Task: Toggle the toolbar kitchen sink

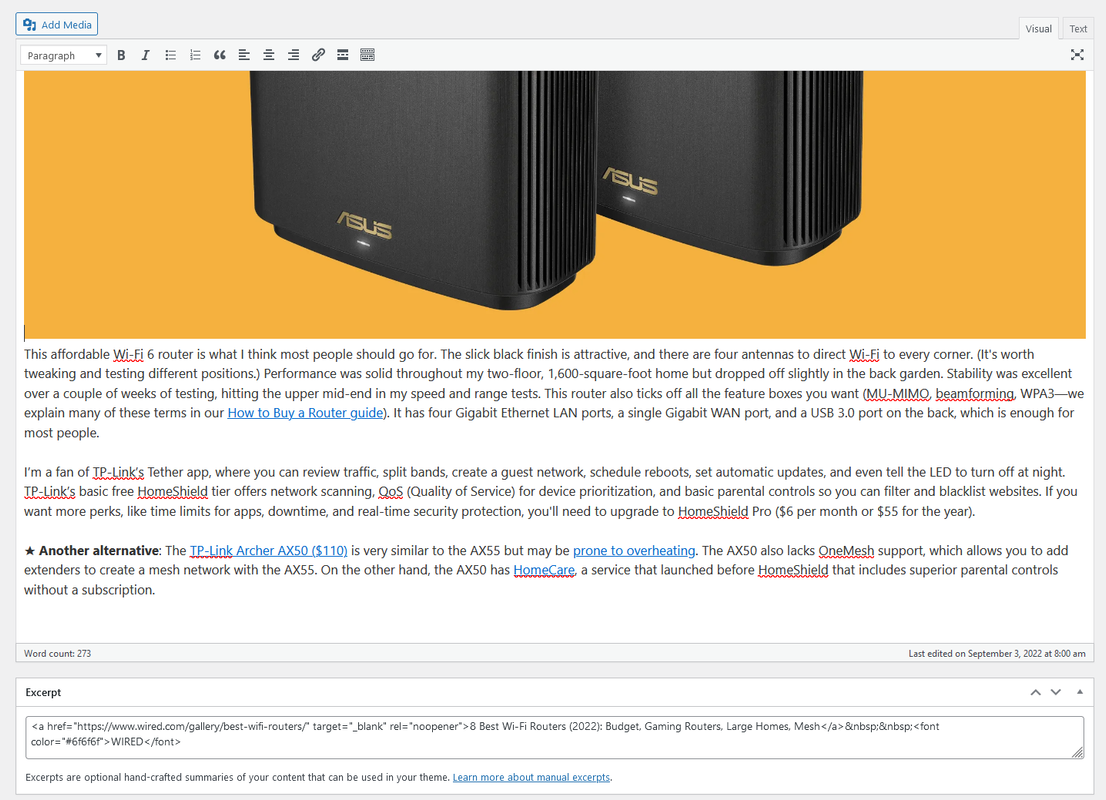Action: (x=367, y=55)
